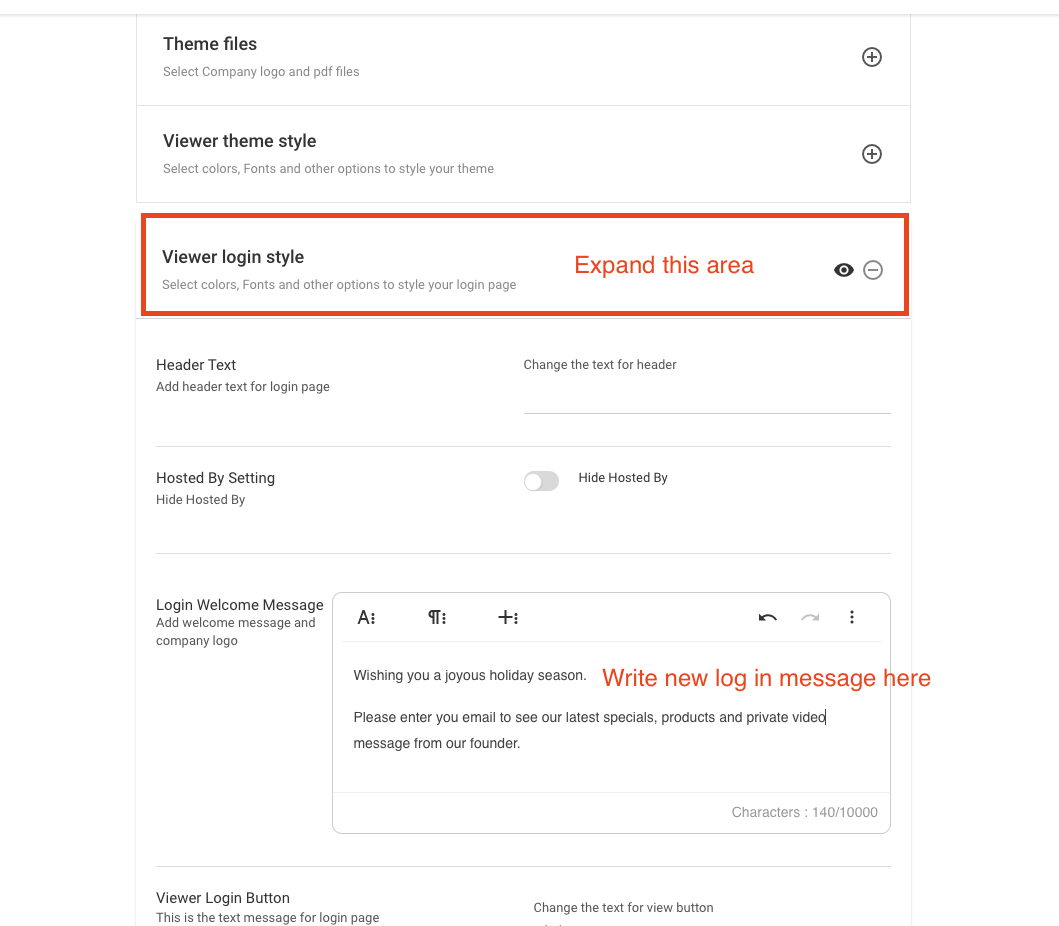Click the Theme files section title
Image resolution: width=1059 pixels, height=926 pixels.
pyautogui.click(x=210, y=44)
